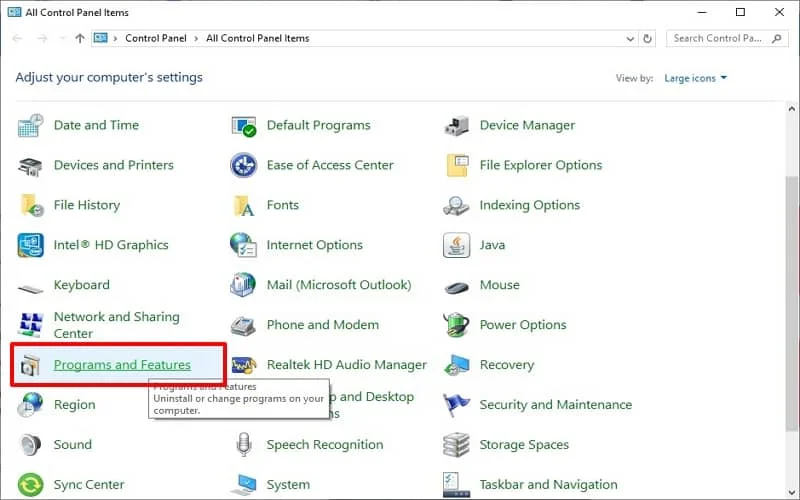Viewport: 800px width, 500px height.
Task: Open the Programs and Features link
Action: click(x=122, y=365)
